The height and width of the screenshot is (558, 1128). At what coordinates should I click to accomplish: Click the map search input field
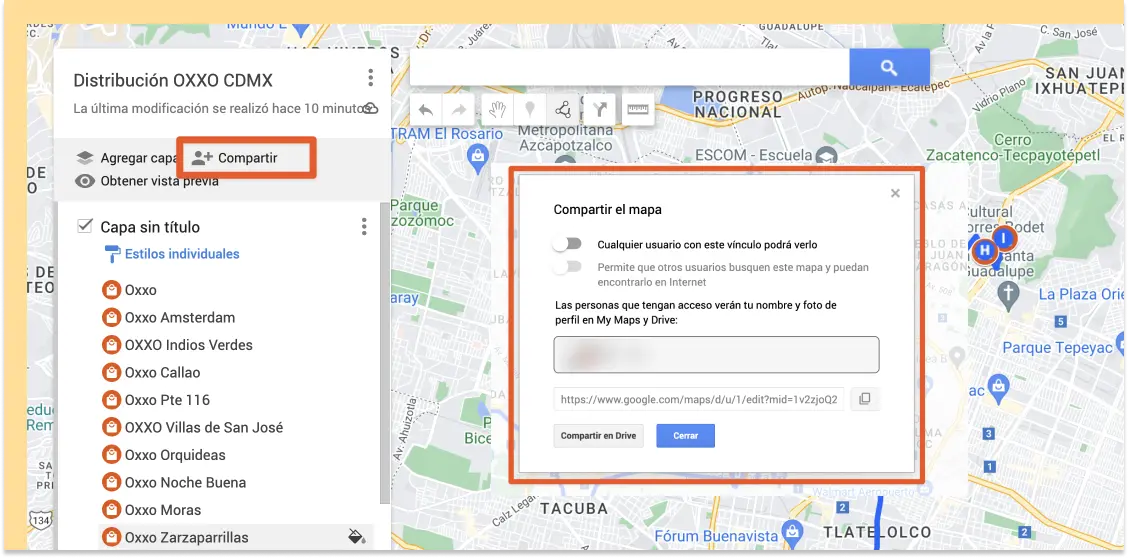tap(629, 68)
